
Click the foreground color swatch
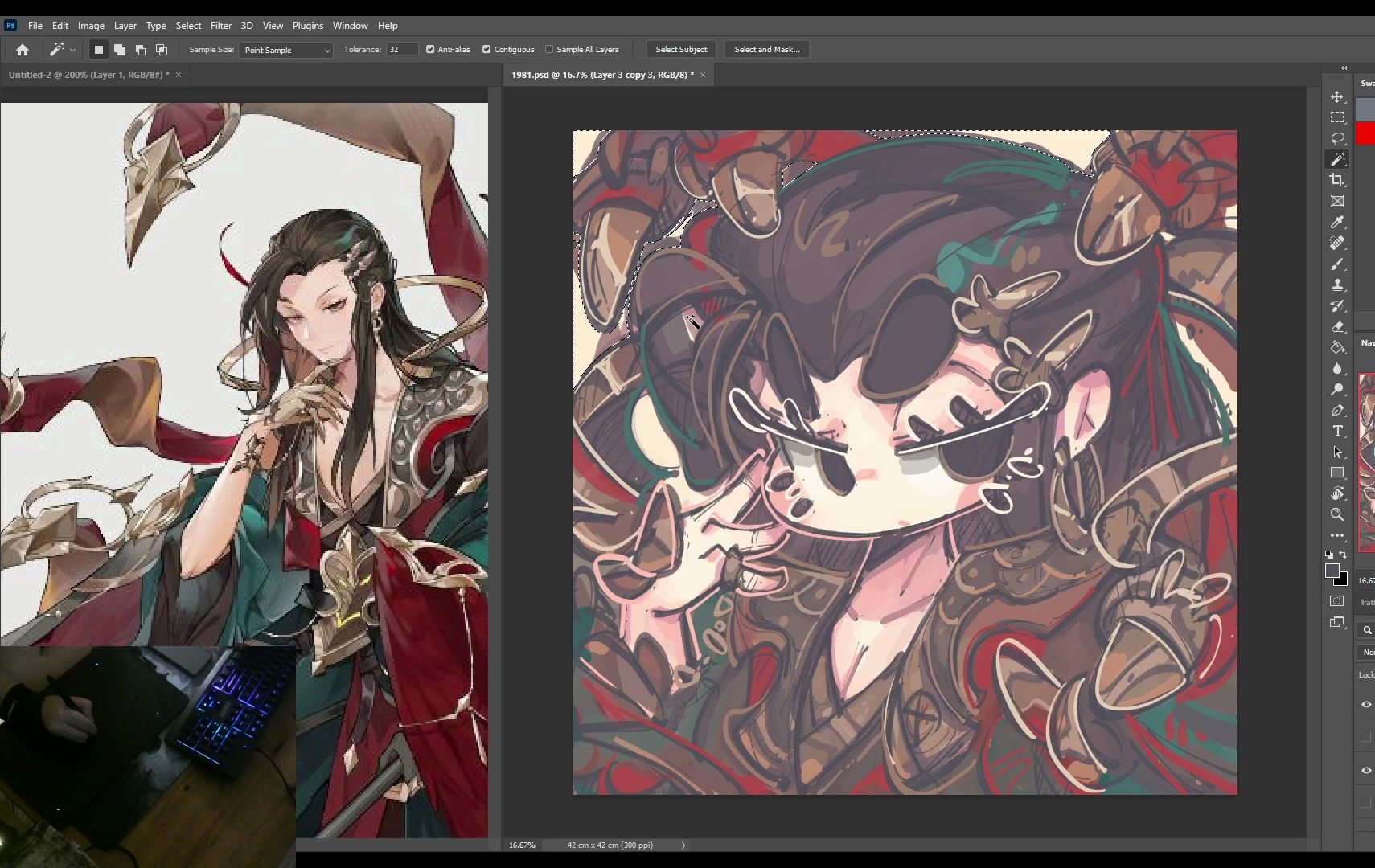(1332, 570)
